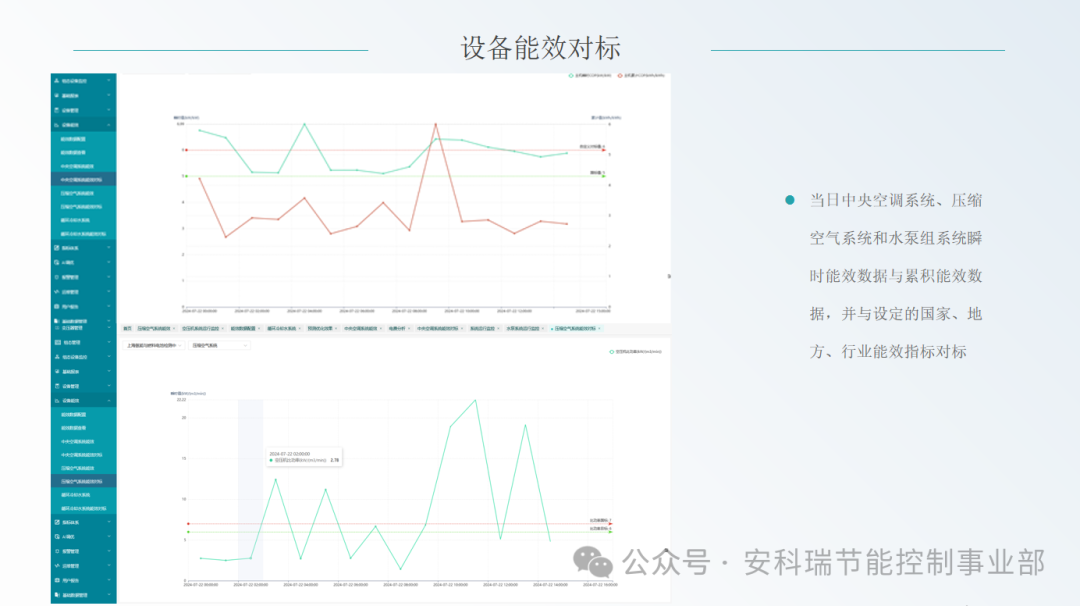Collapse 设备能效 chevron in the upper screenshot's sidebar
The width and height of the screenshot is (1080, 606).
(109, 125)
